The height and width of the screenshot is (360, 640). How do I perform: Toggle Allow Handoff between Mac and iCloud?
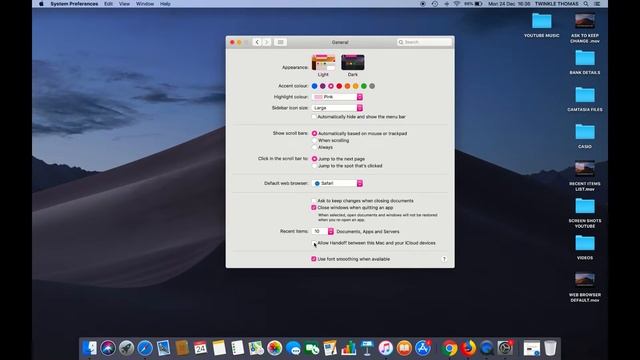tap(314, 243)
